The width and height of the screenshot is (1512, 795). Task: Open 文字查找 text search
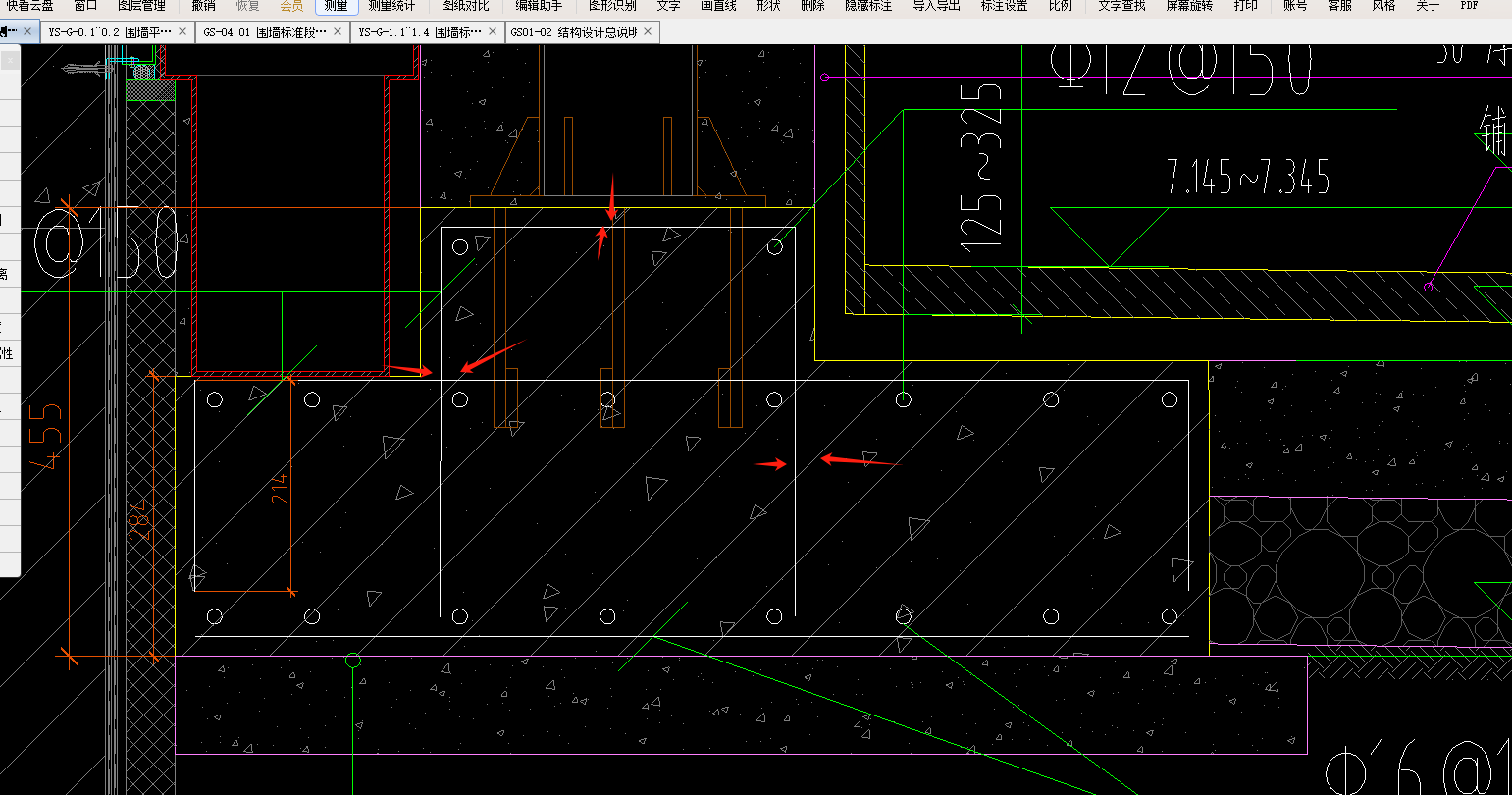coord(1121,6)
